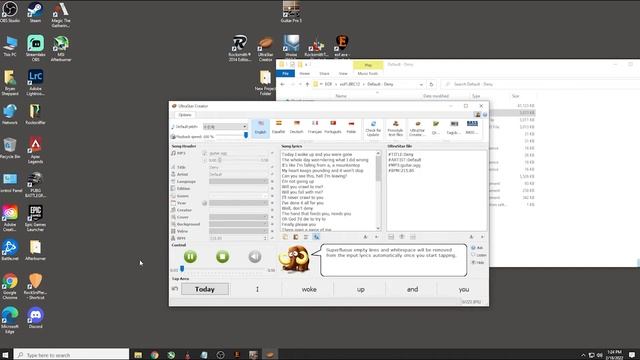640x360 pixels.
Task: Select the Français language flag
Action: 315,128
